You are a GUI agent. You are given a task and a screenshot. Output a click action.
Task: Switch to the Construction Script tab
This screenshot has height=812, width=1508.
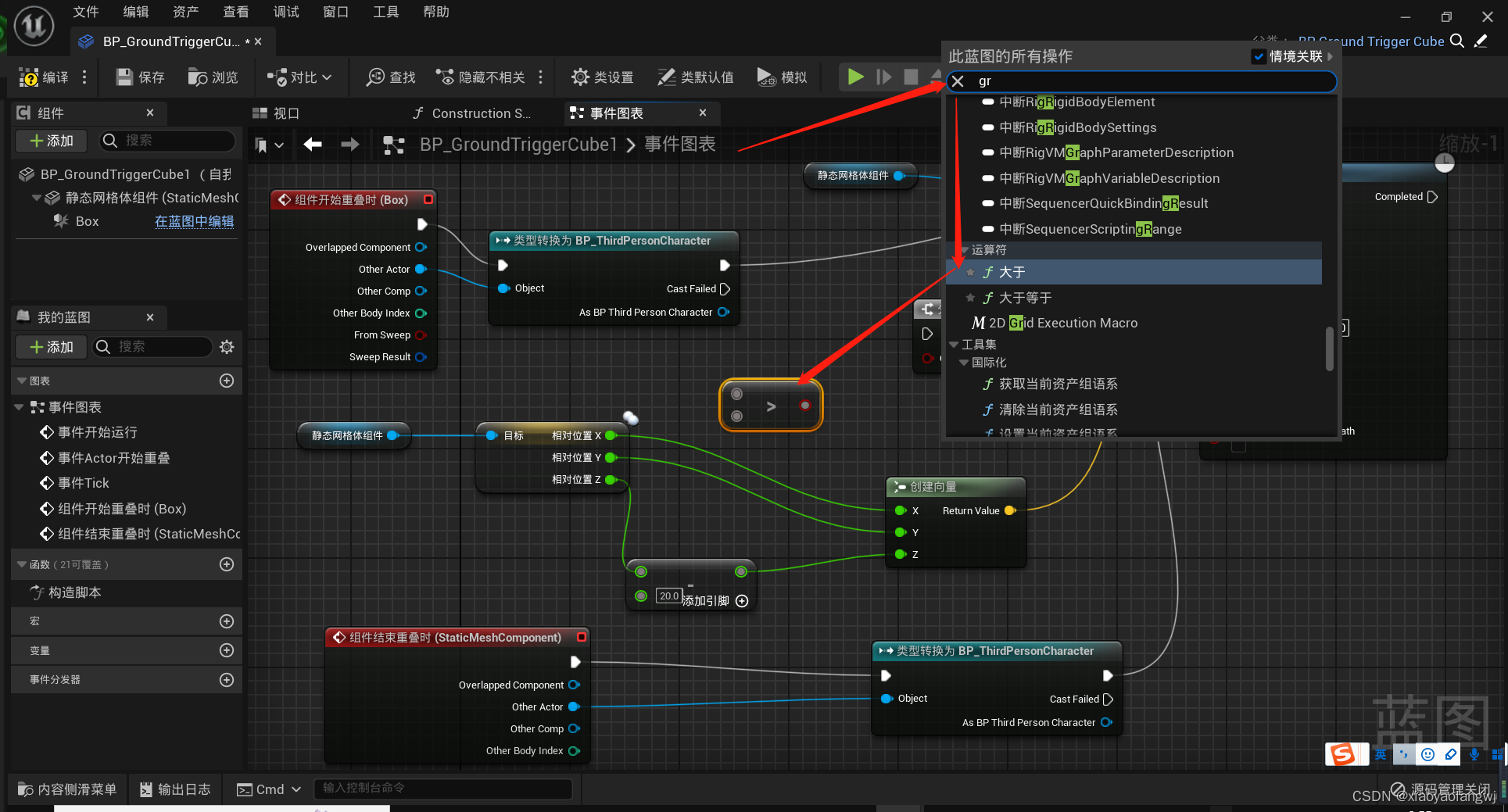point(473,113)
